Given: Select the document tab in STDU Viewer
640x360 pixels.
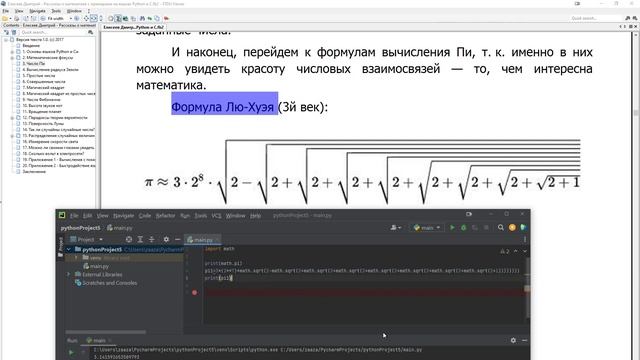Looking at the screenshot, I should (x=133, y=27).
